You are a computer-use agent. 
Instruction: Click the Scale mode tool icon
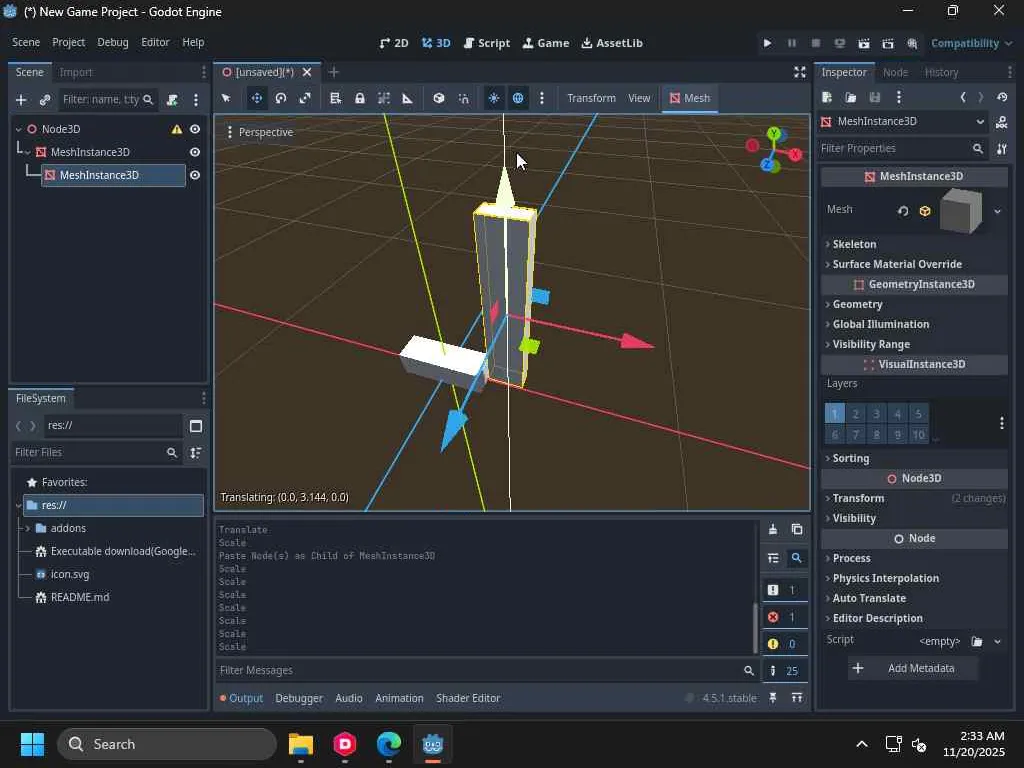click(x=305, y=98)
